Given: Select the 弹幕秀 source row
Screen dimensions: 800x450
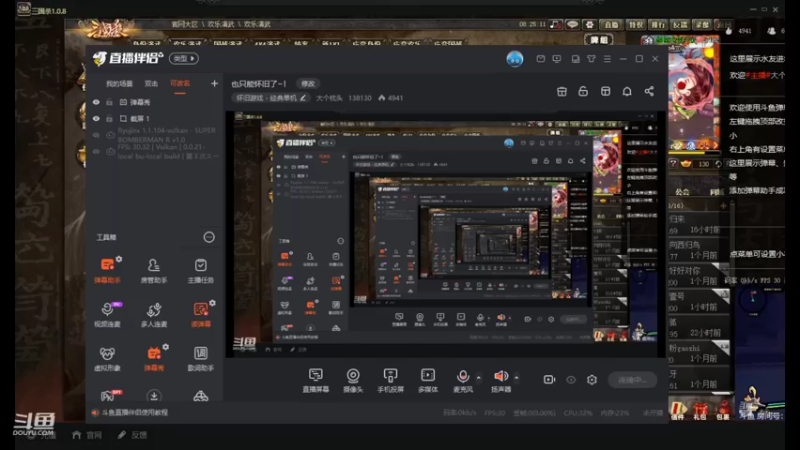Looking at the screenshot, I should click(156, 102).
